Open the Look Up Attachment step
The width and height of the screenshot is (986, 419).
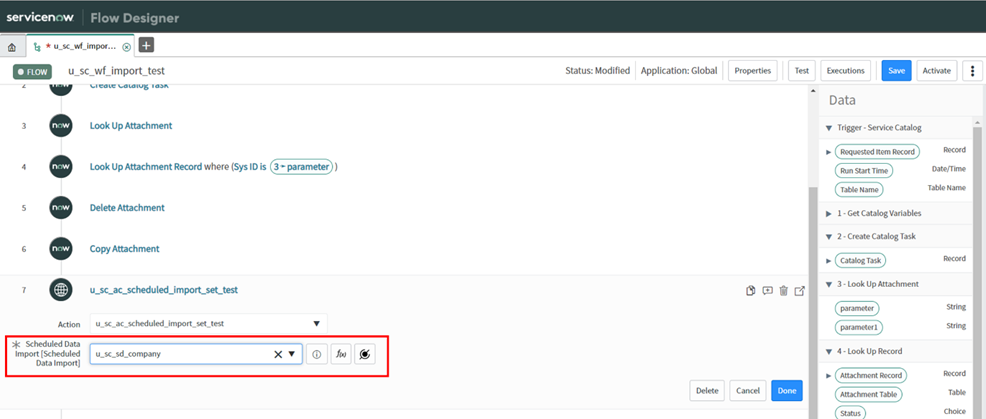131,126
